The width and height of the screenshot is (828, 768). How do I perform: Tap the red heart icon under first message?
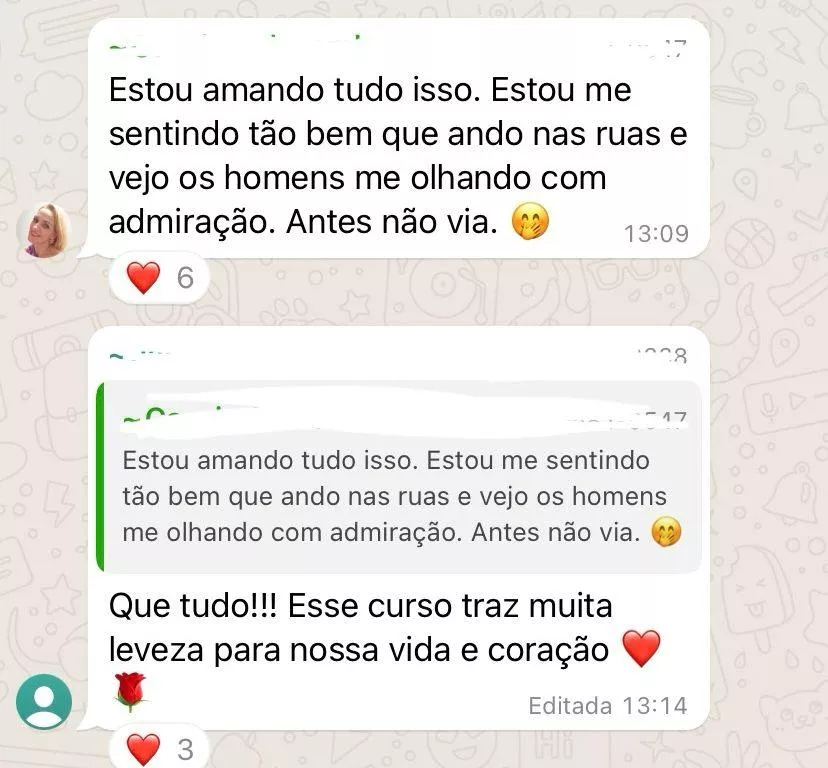pos(143,278)
